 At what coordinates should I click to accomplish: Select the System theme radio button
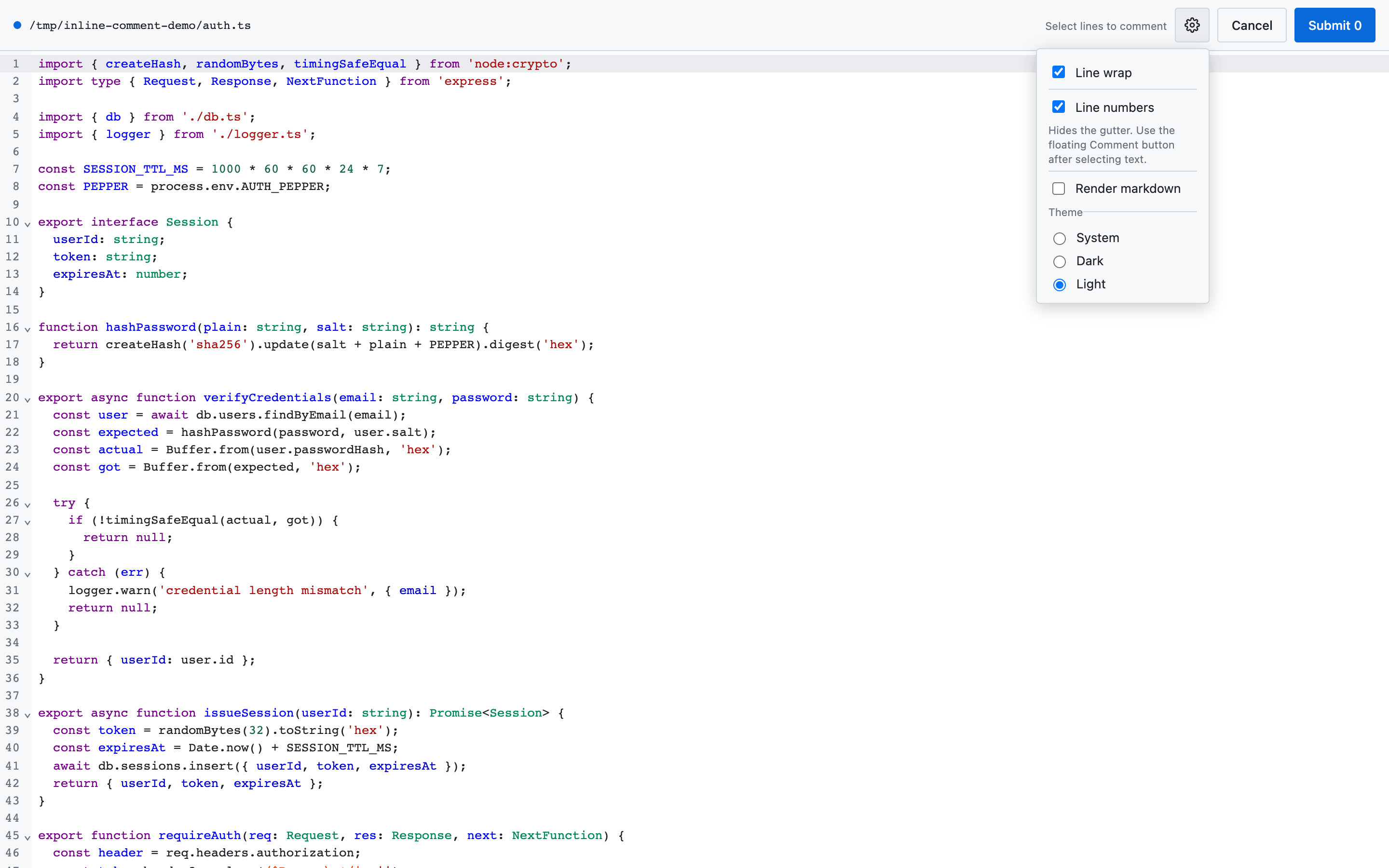(x=1060, y=238)
